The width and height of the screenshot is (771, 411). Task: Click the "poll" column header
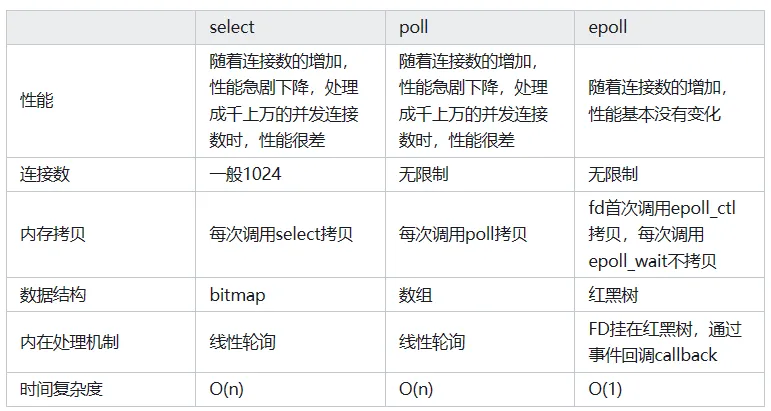414,27
